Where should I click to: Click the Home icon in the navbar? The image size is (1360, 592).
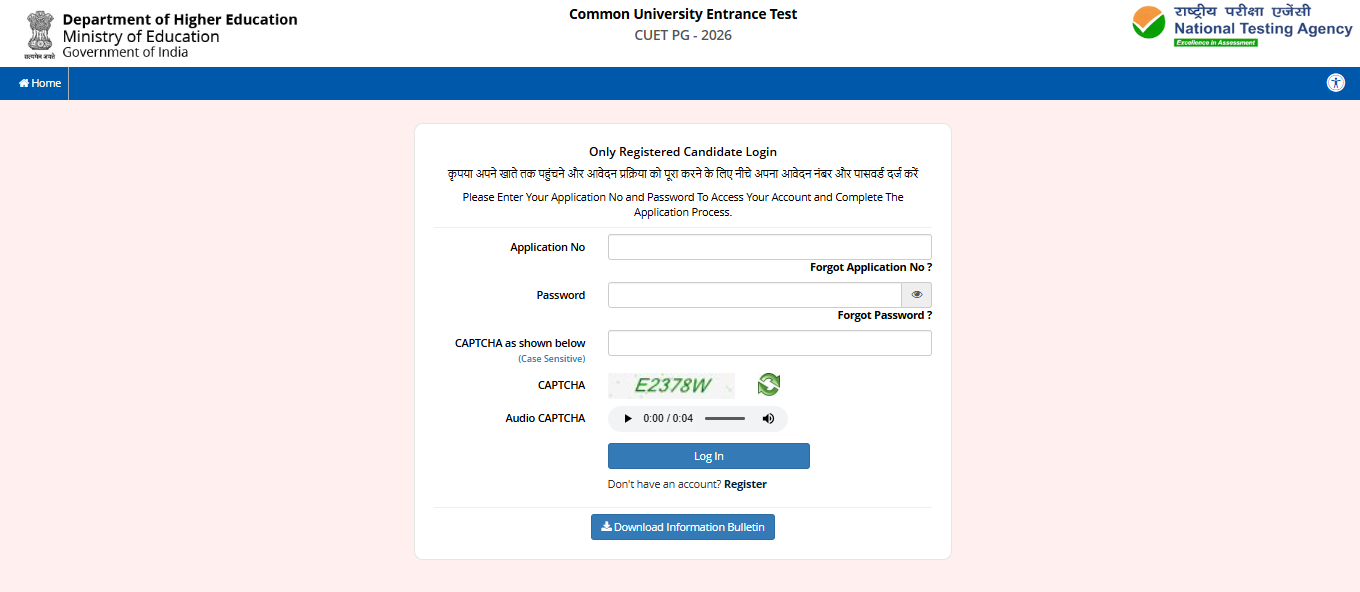pos(23,83)
